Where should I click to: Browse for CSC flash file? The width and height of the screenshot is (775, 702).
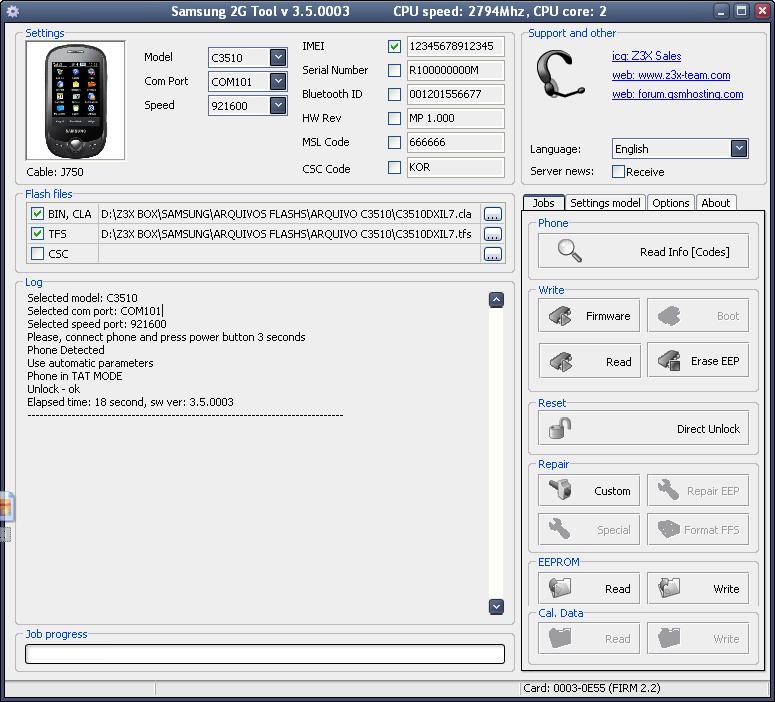tap(492, 254)
